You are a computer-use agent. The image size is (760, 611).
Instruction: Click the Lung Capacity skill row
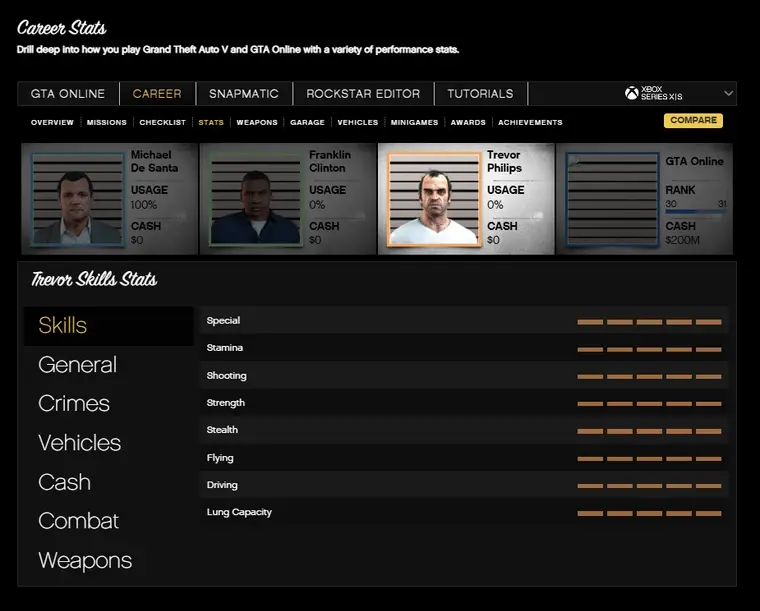click(x=463, y=512)
